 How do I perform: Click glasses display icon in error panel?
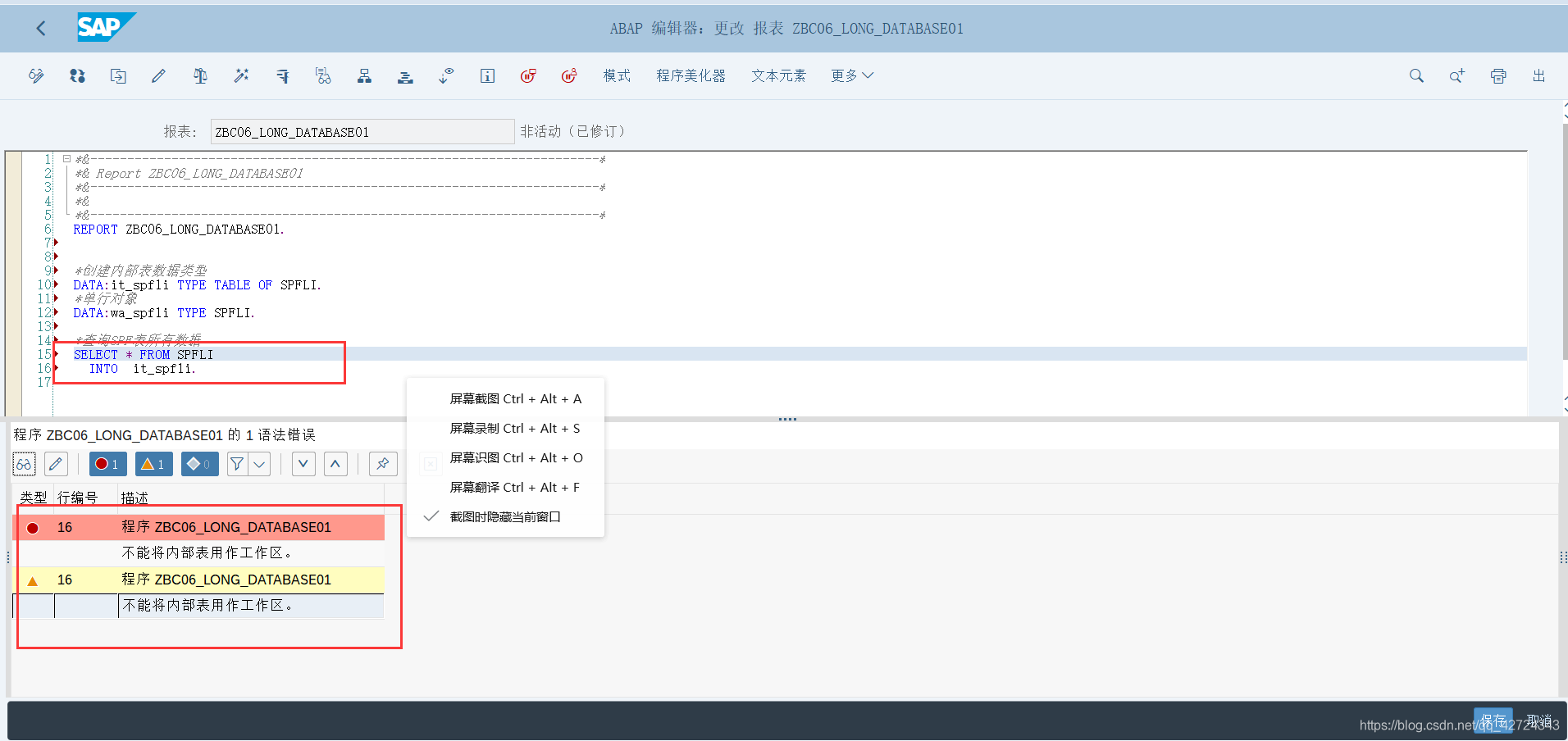click(x=24, y=465)
